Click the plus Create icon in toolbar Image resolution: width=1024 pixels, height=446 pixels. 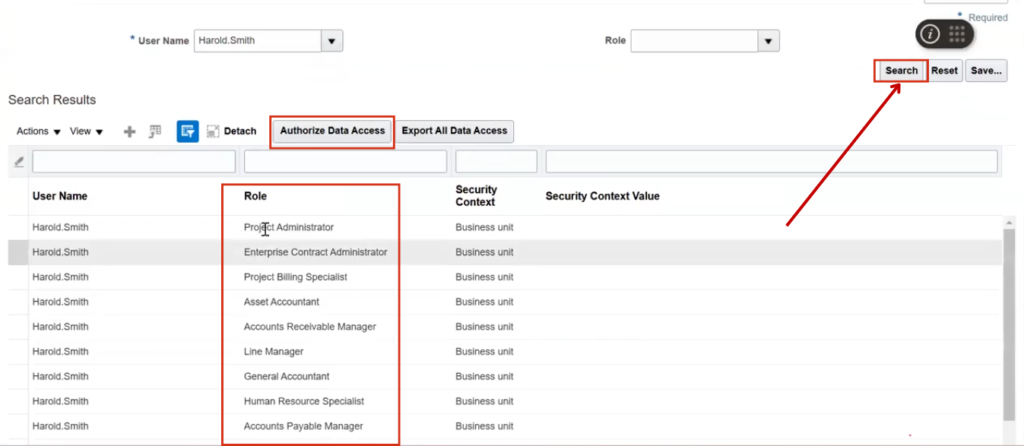tap(129, 131)
